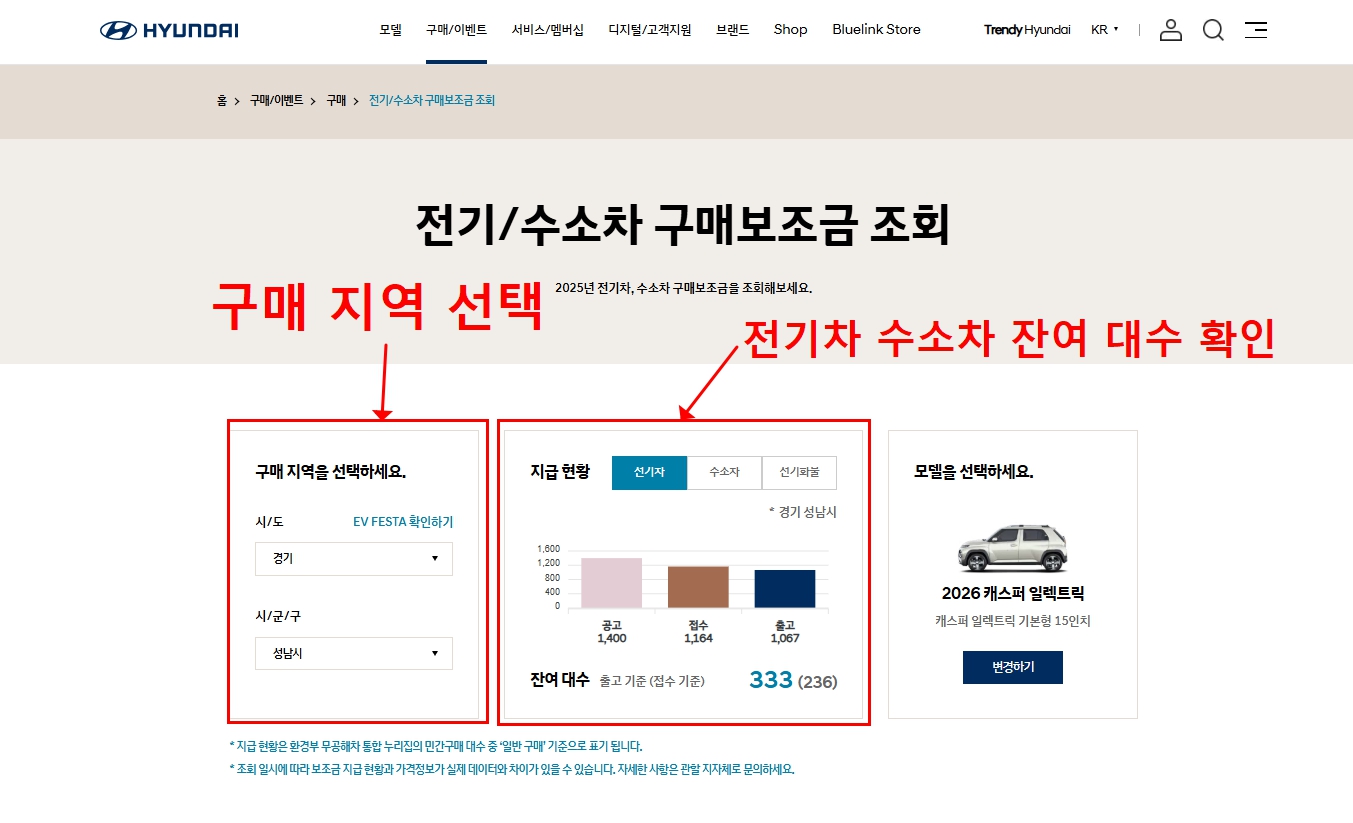Click the 조회 일시에 따라 보조금 disclaimer note

[512, 769]
